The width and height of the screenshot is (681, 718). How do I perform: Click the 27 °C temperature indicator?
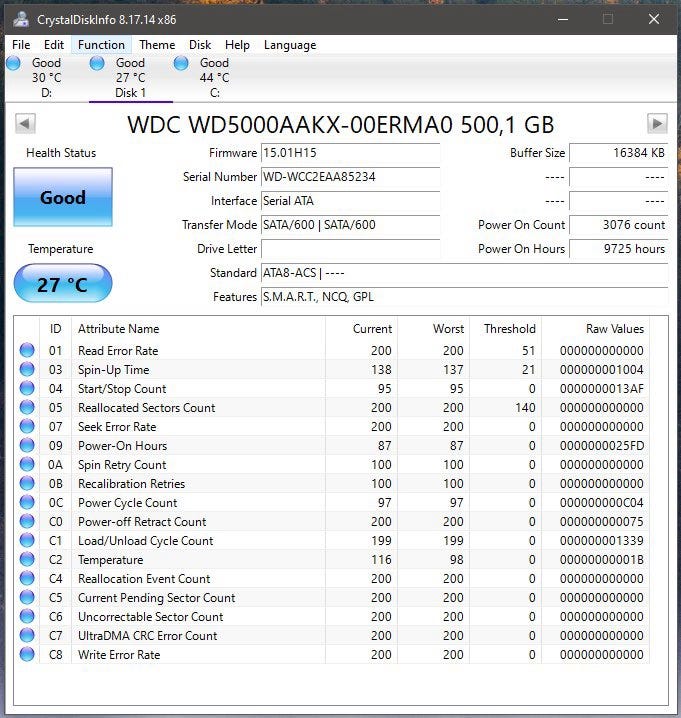click(62, 284)
